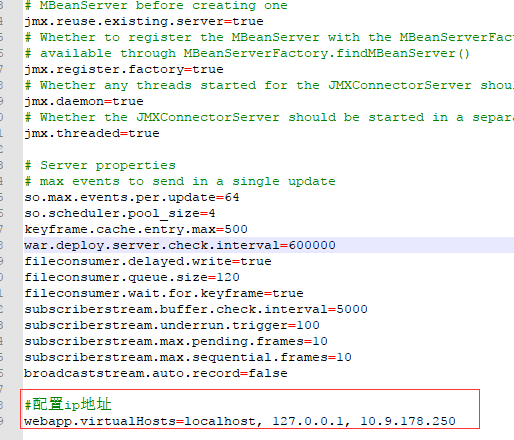
Task: Click the line subscriberstream.buffer.check.interval=5000
Action: coord(196,309)
